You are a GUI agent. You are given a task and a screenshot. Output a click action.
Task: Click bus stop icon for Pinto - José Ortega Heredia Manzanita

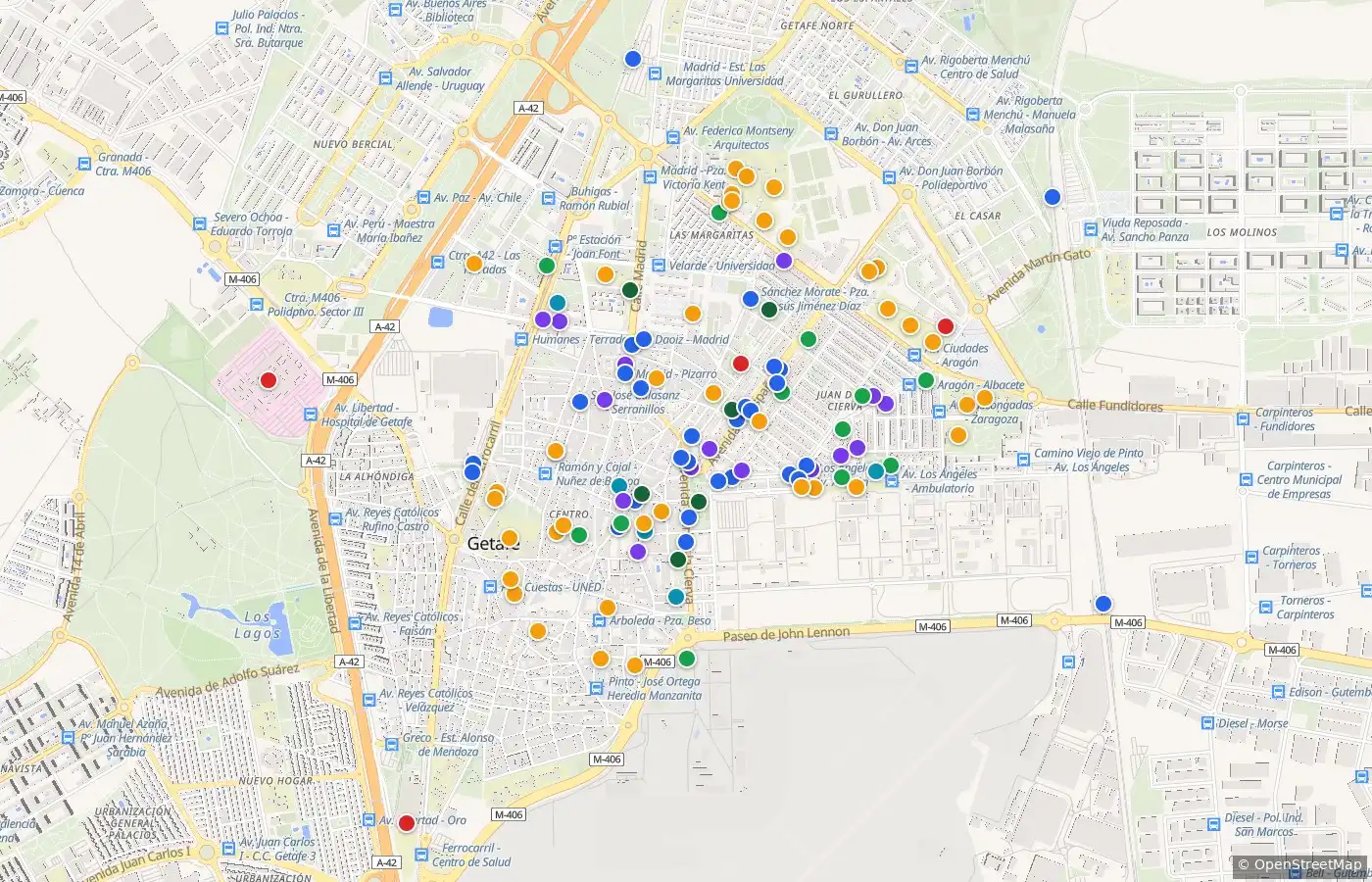click(597, 688)
